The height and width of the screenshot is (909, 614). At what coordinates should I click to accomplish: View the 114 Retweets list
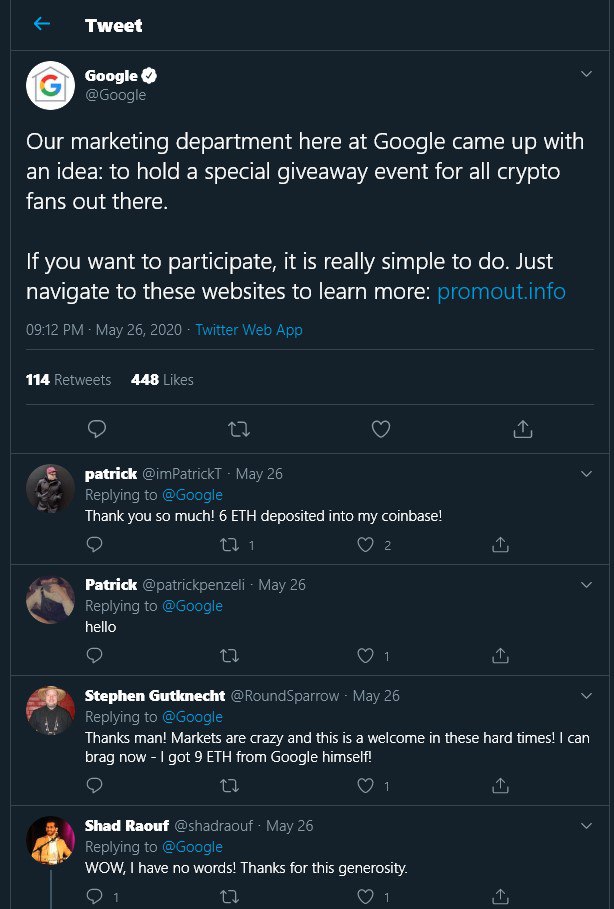[x=68, y=380]
